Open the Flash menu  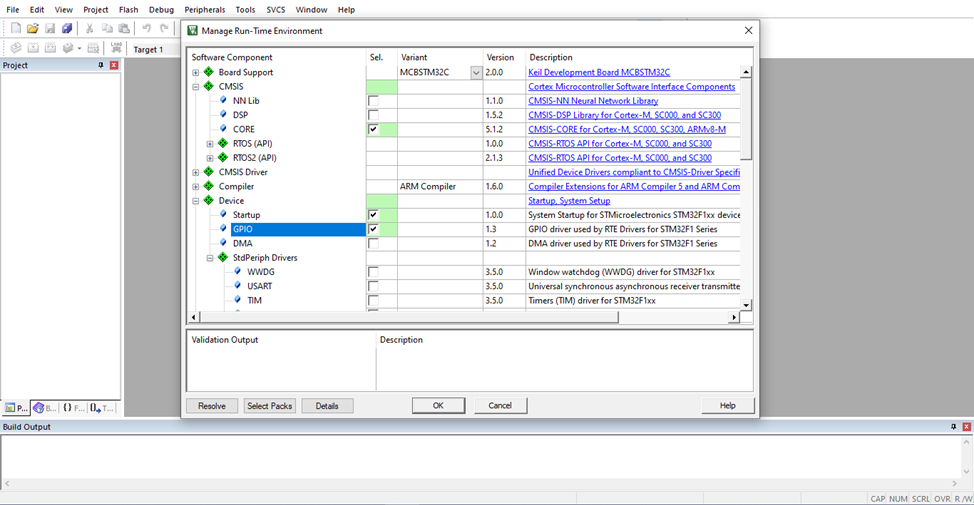[x=129, y=9]
